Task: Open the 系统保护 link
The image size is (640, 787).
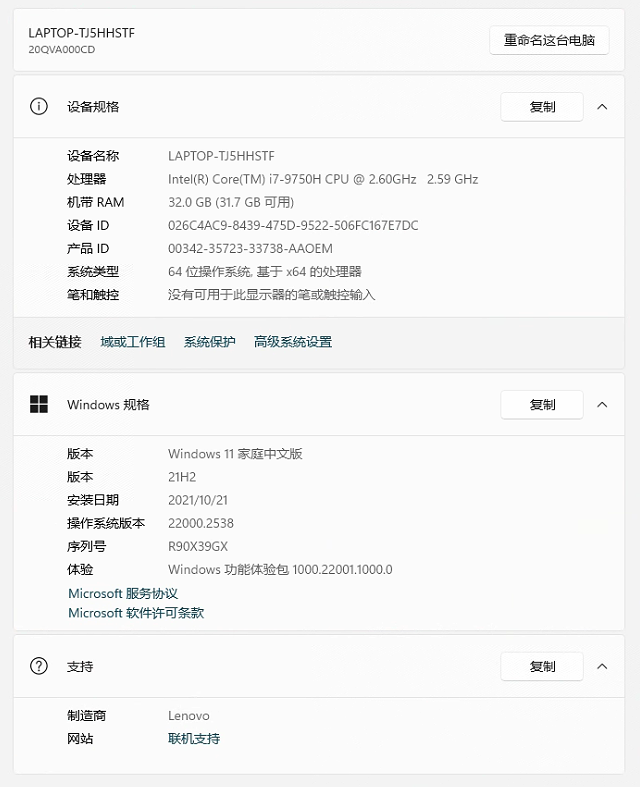Action: [209, 342]
